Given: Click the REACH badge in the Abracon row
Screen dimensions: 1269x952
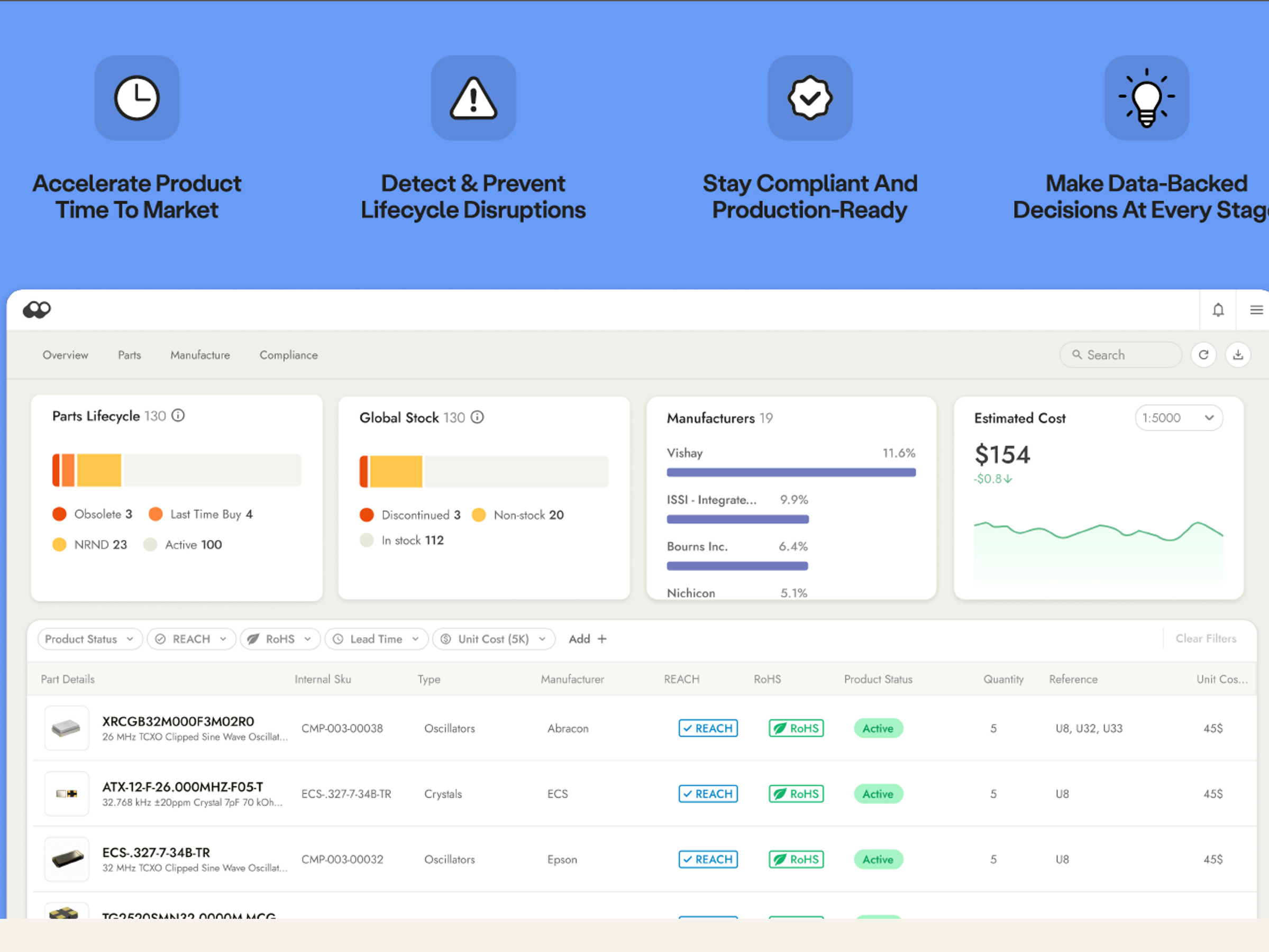Looking at the screenshot, I should coord(708,728).
